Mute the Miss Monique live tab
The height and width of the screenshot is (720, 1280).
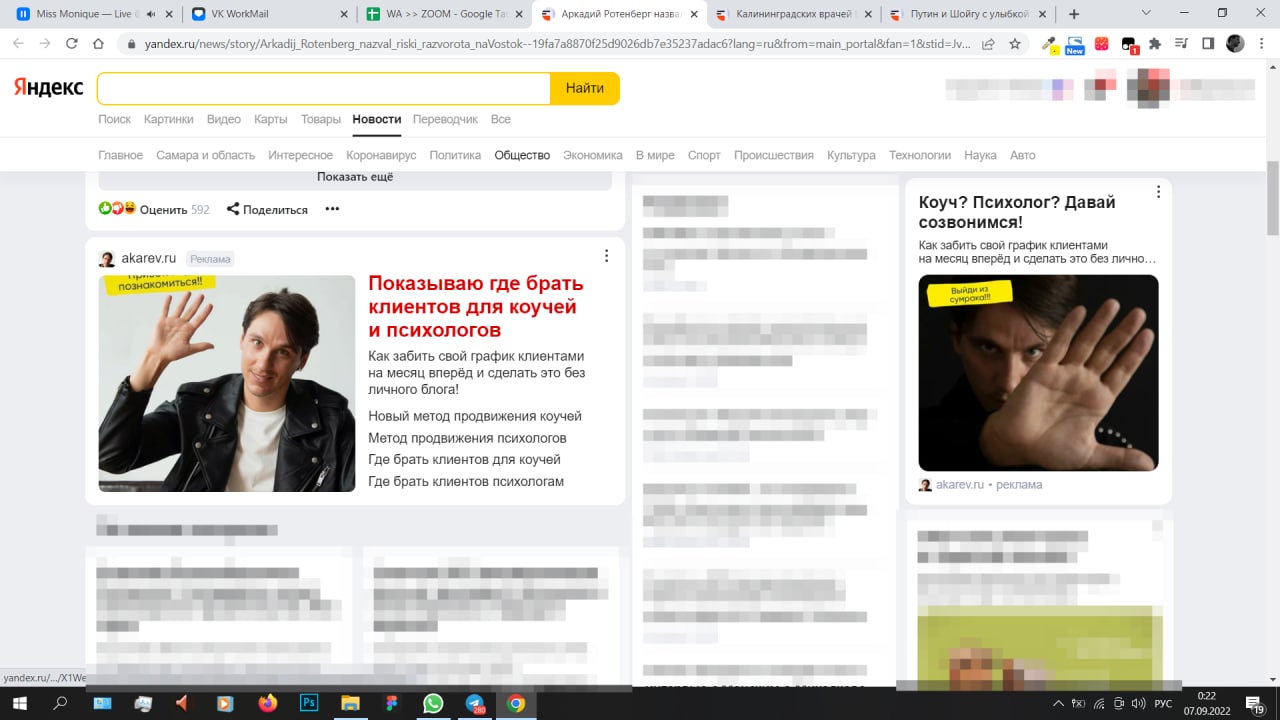[151, 14]
